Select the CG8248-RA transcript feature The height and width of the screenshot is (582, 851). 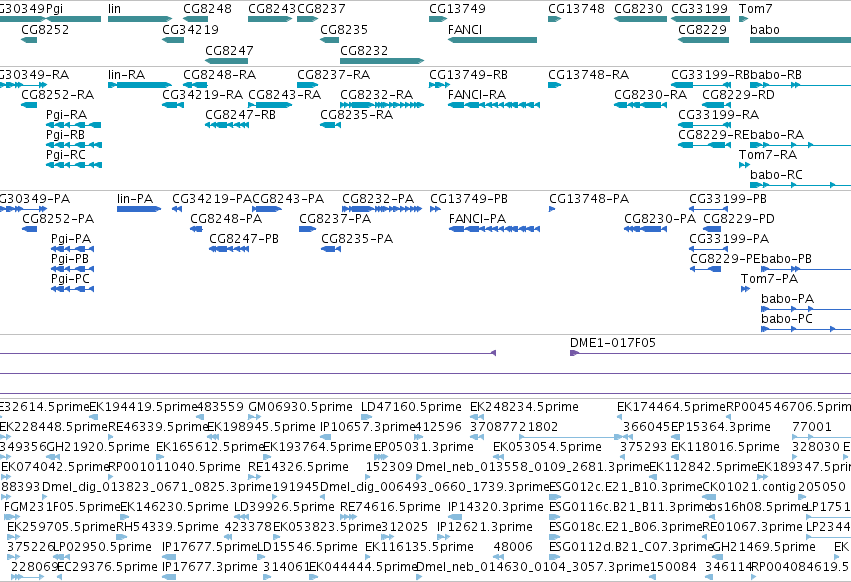(x=195, y=85)
